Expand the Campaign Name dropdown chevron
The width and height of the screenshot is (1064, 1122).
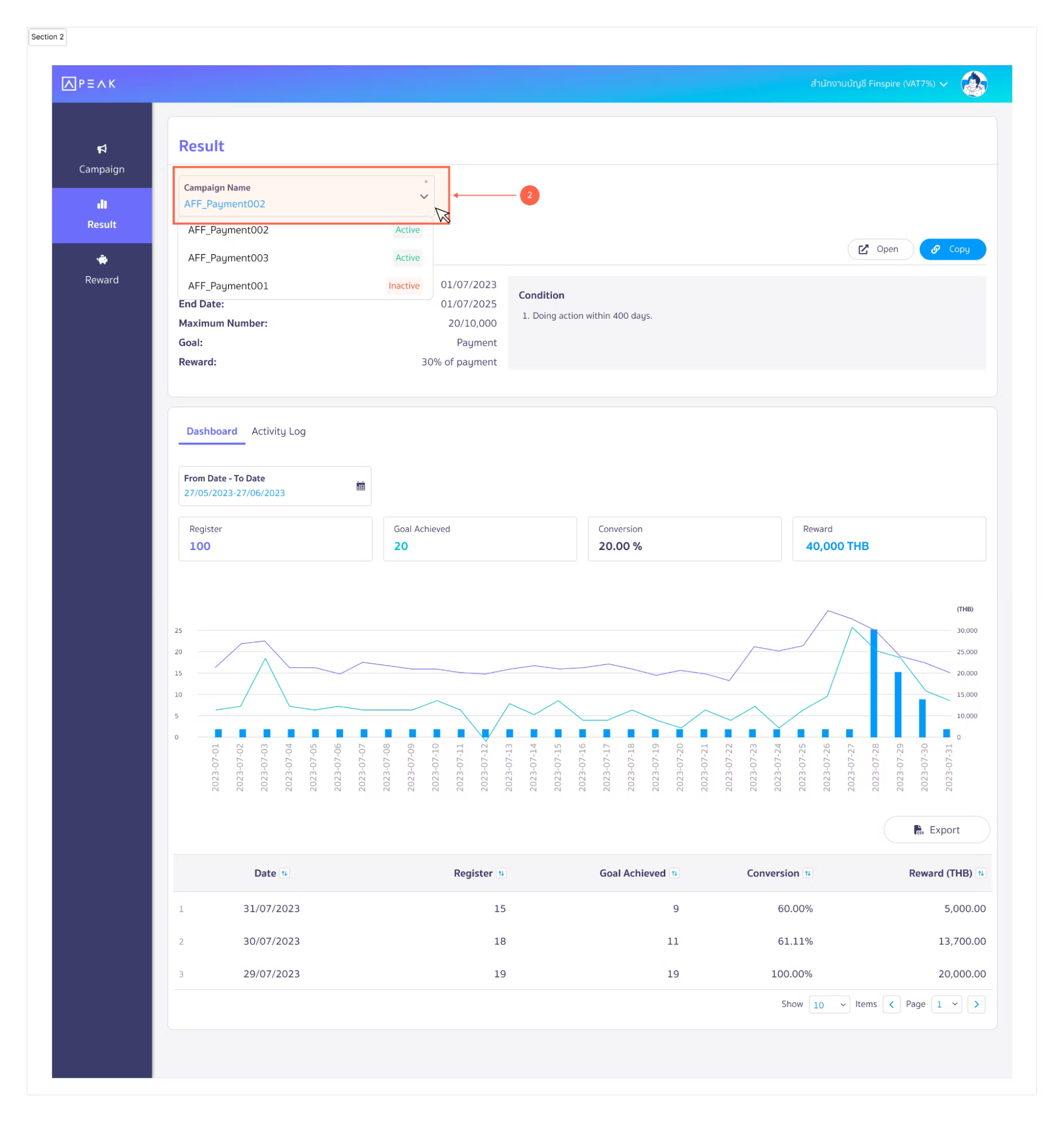pos(424,197)
